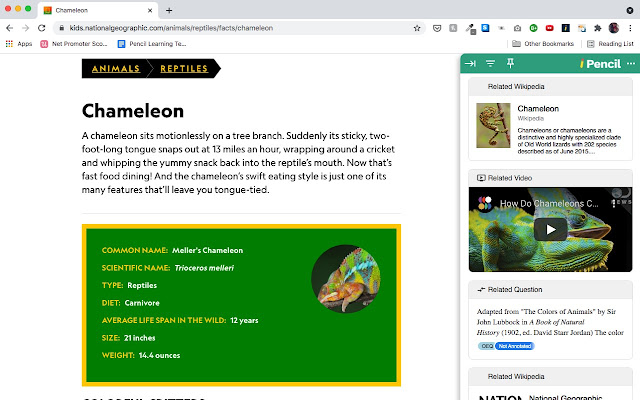Click the Pocket extension icon
Screen dimensions: 640x400
coord(437,28)
